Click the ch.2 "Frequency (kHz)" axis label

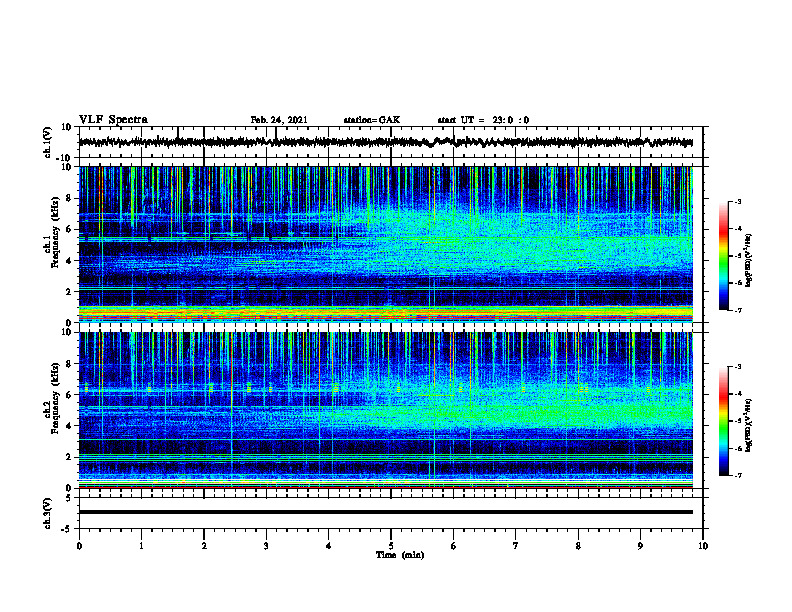pos(55,398)
